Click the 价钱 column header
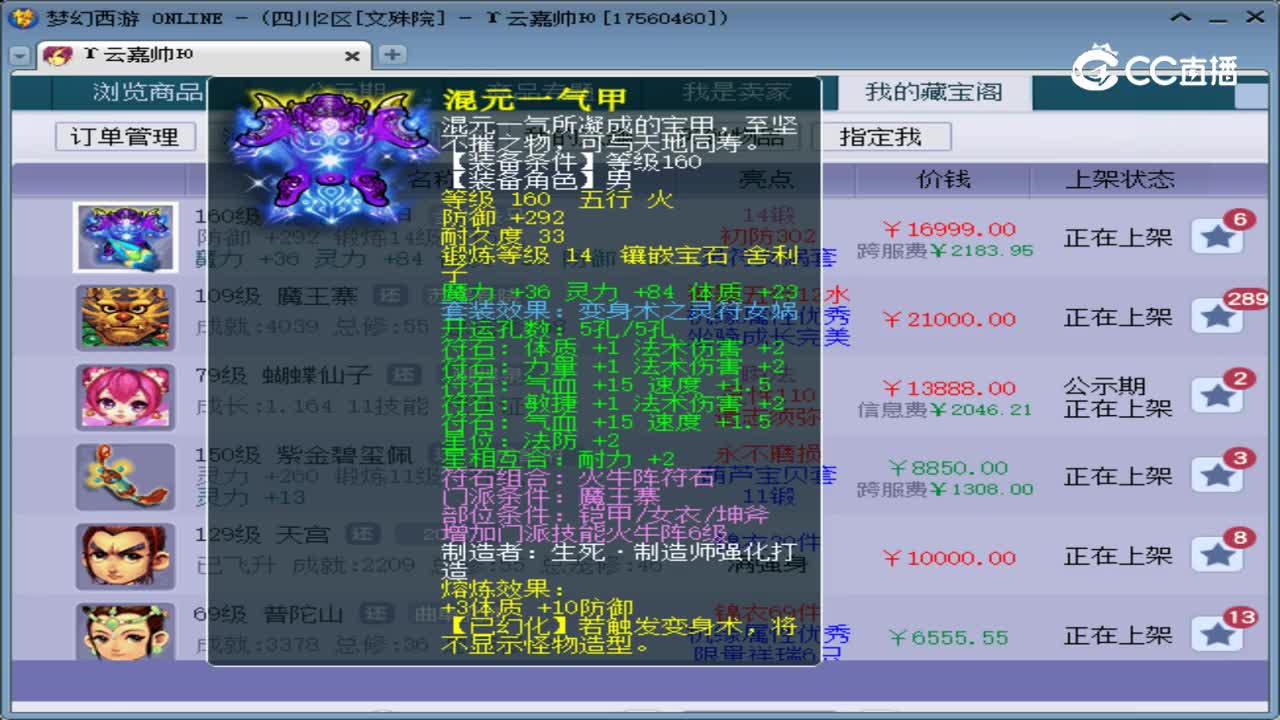1280x720 pixels. tap(944, 179)
